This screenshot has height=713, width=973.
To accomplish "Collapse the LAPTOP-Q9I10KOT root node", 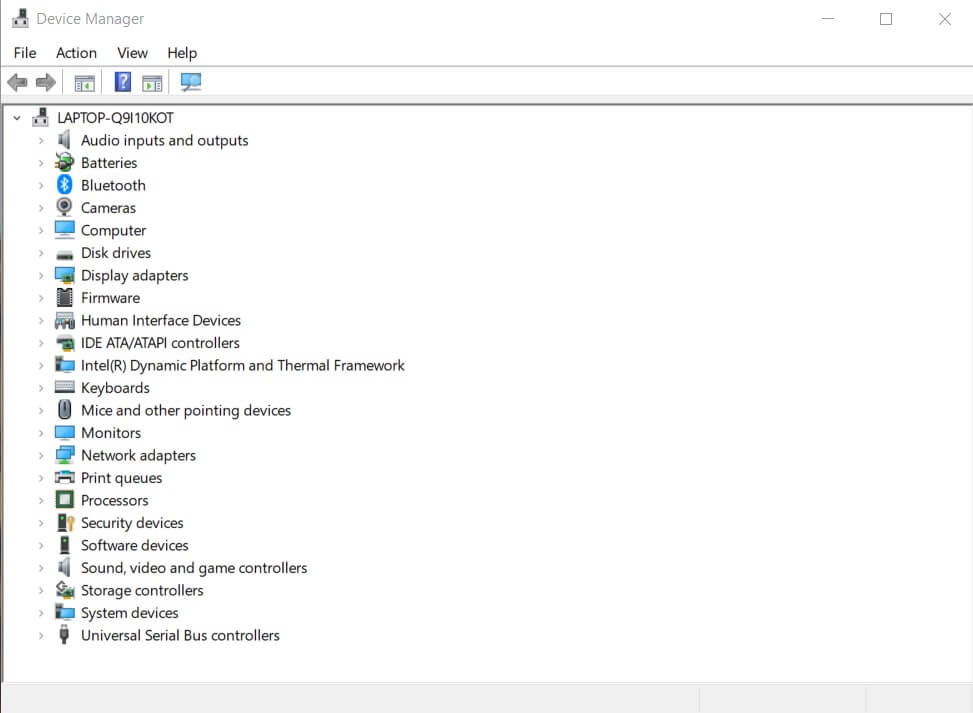I will coord(17,117).
